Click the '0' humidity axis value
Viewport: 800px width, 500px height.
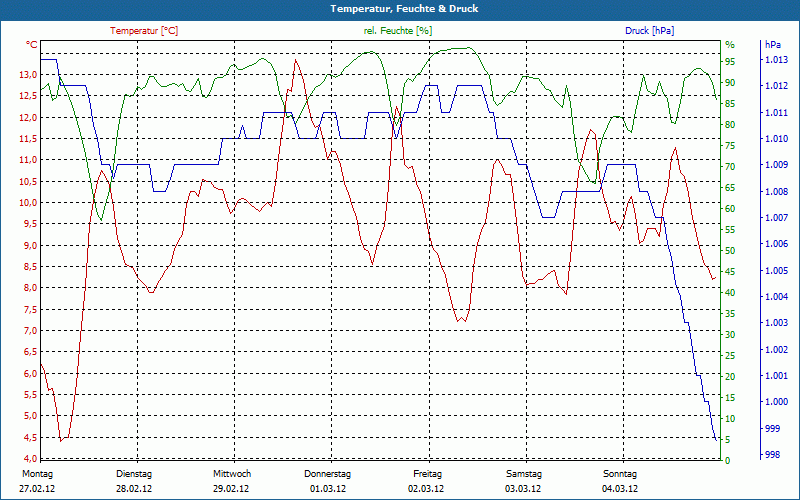(728, 461)
